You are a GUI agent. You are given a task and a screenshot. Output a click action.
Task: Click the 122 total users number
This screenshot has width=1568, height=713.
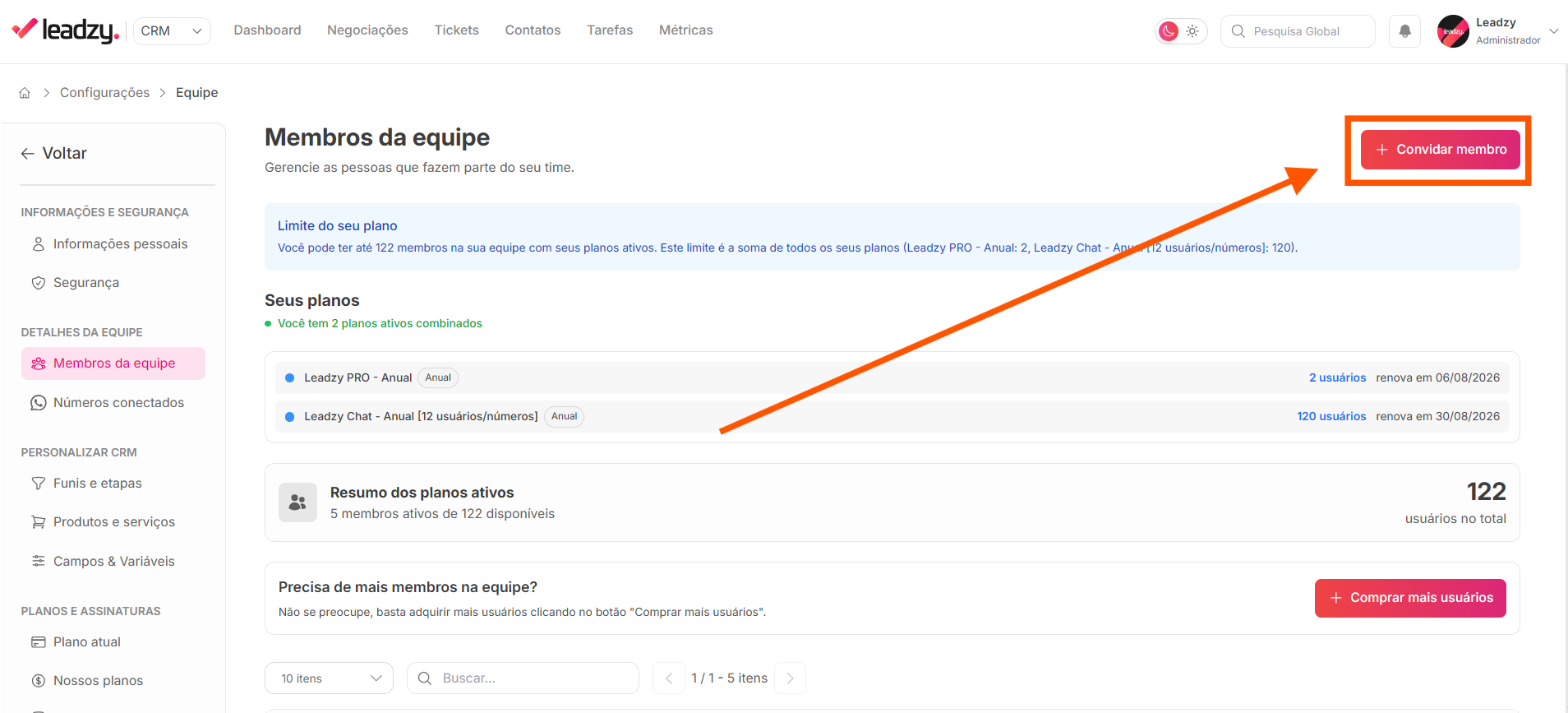pos(1486,492)
